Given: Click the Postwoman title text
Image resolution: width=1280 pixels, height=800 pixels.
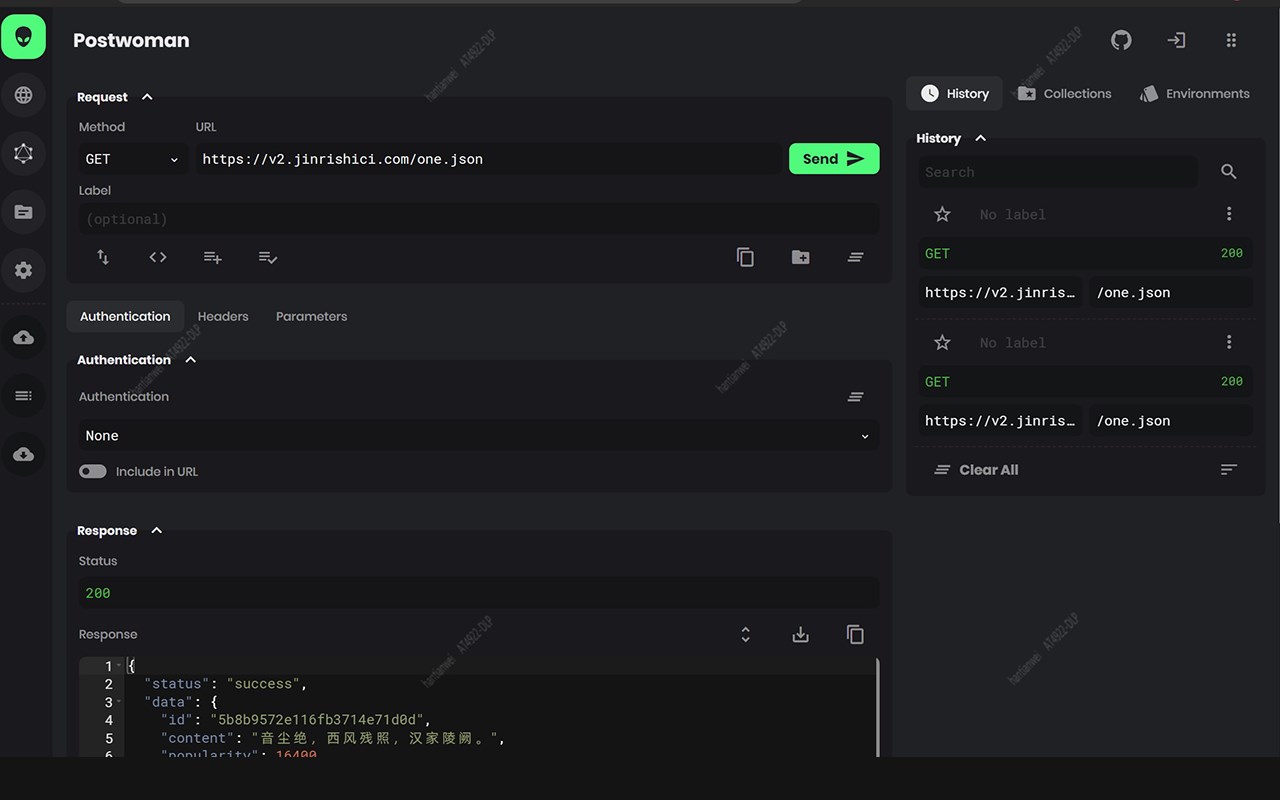Looking at the screenshot, I should click(x=131, y=40).
